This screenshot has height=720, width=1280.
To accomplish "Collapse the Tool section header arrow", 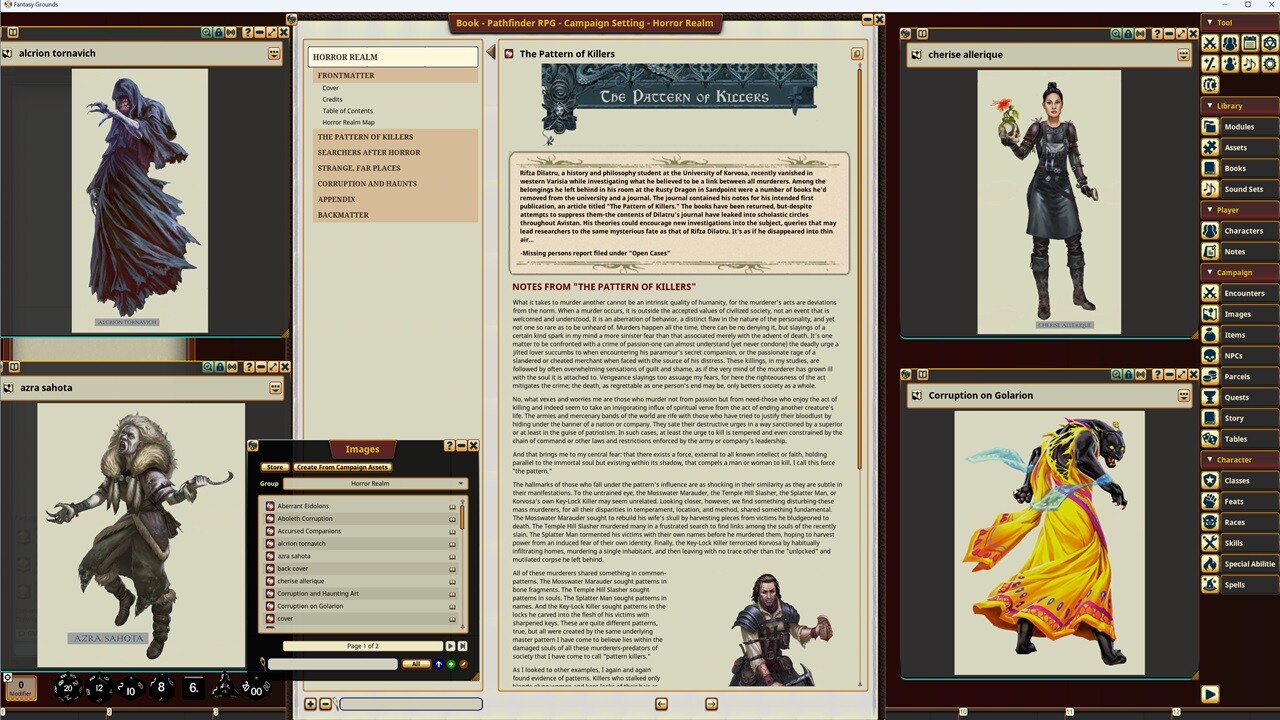I will (x=1210, y=22).
